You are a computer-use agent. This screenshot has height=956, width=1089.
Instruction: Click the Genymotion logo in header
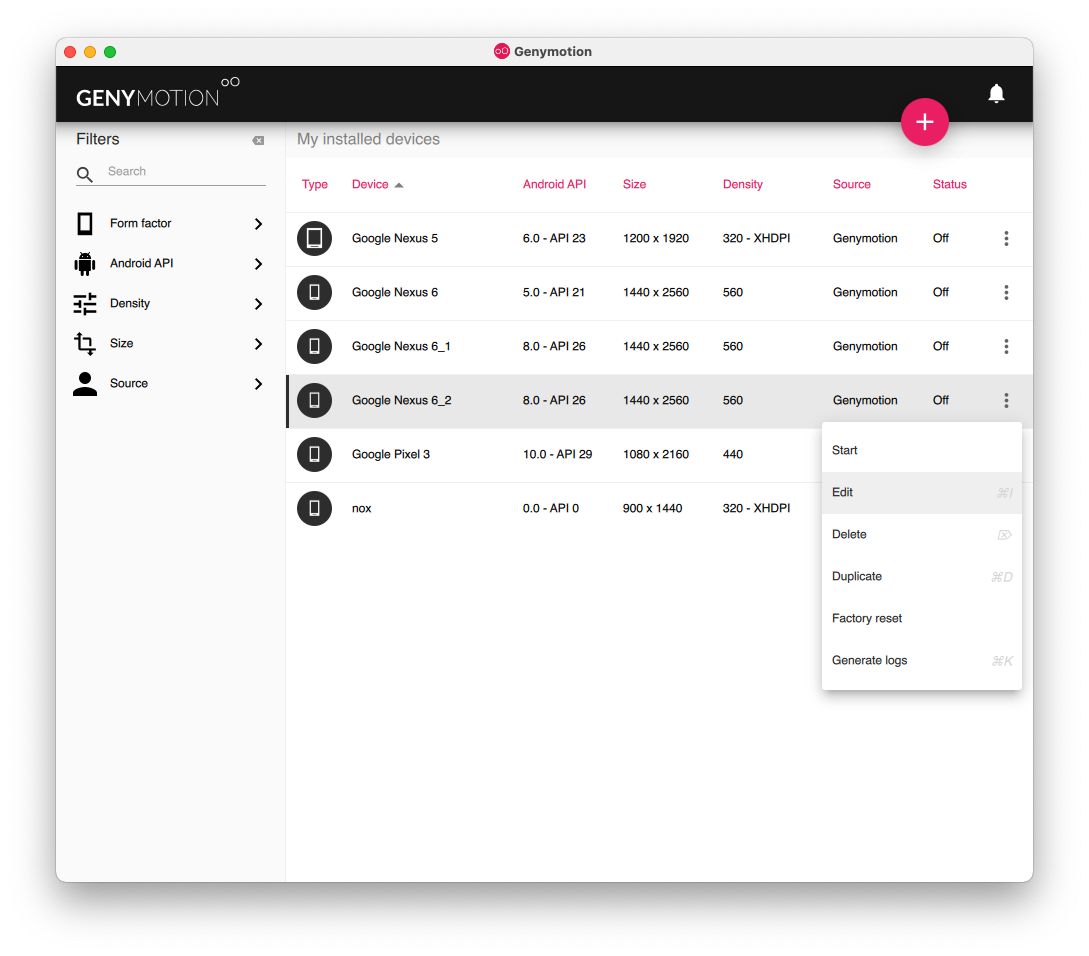[158, 94]
